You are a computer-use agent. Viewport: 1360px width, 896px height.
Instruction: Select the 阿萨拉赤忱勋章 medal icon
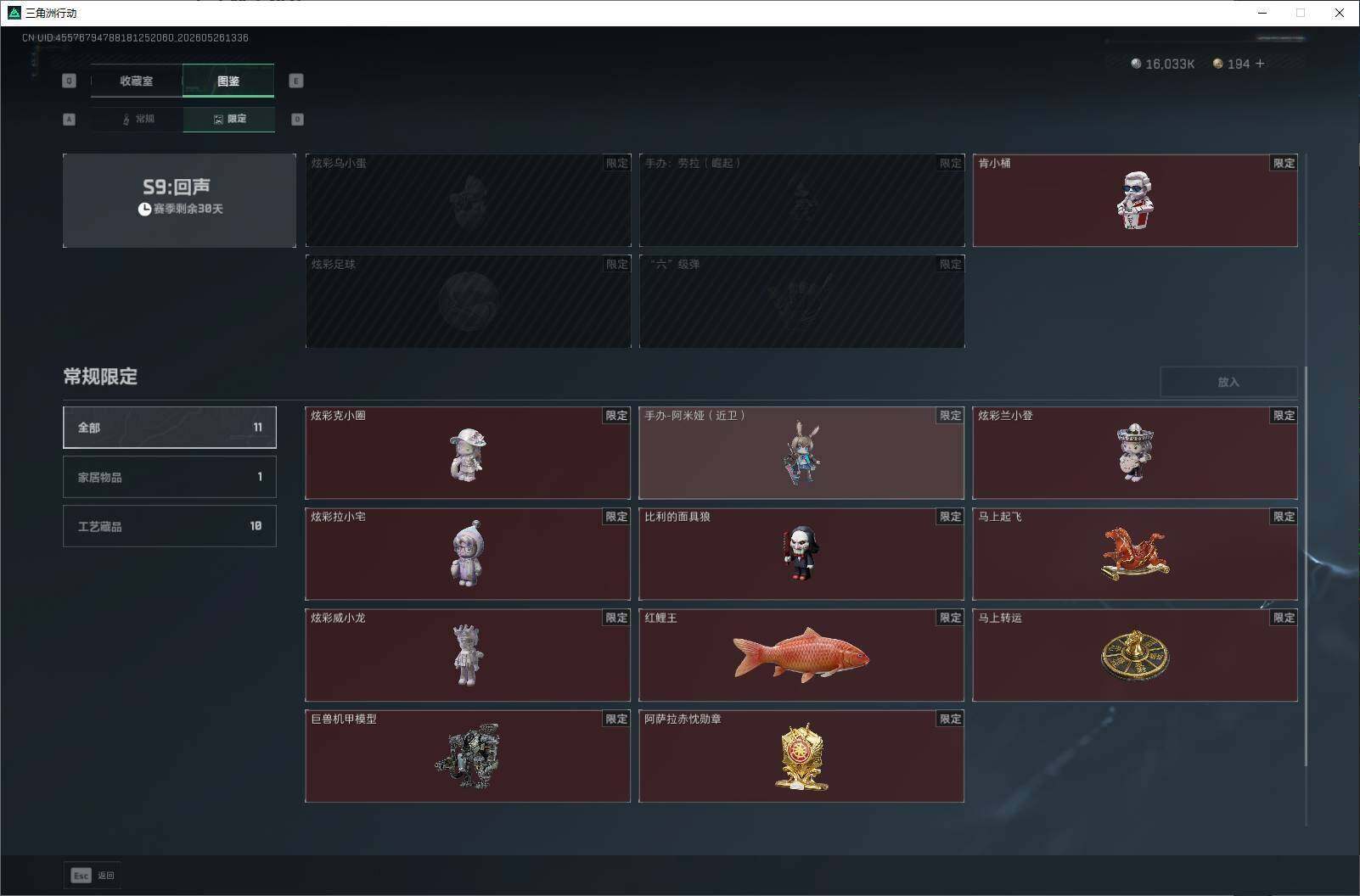coord(801,757)
